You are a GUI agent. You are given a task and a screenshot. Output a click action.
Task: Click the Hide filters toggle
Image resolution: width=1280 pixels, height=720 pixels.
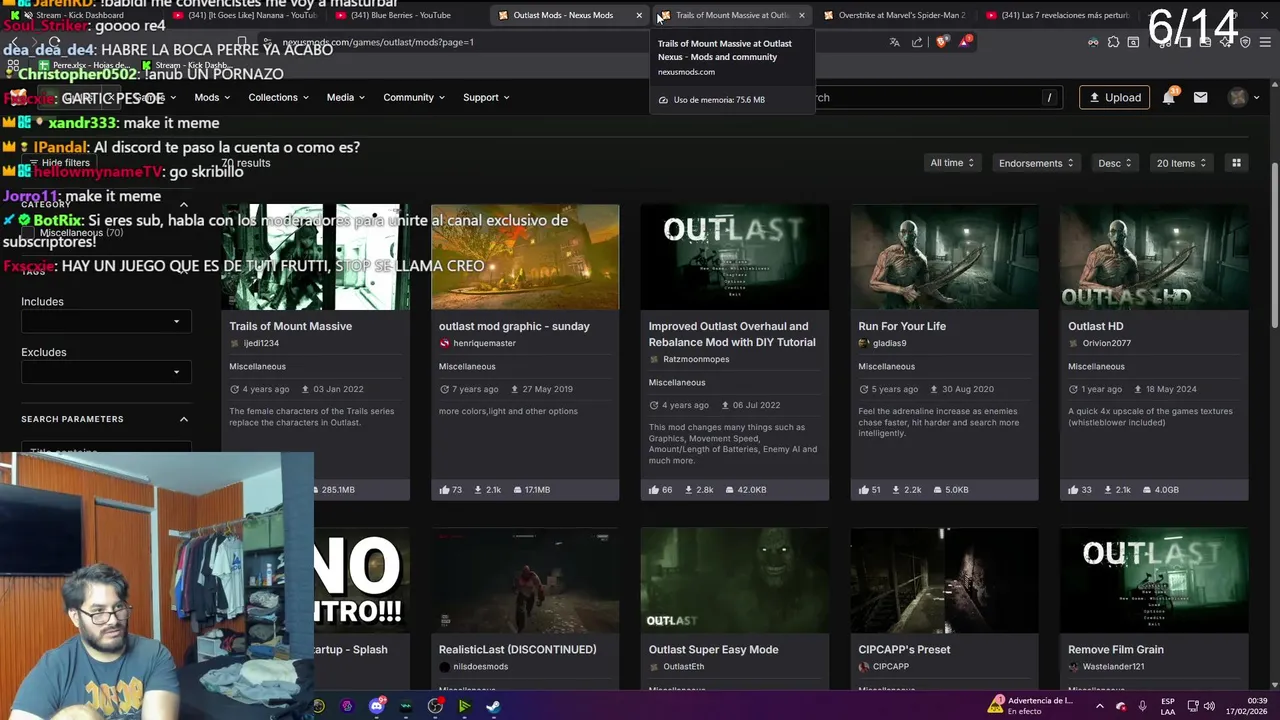(59, 162)
